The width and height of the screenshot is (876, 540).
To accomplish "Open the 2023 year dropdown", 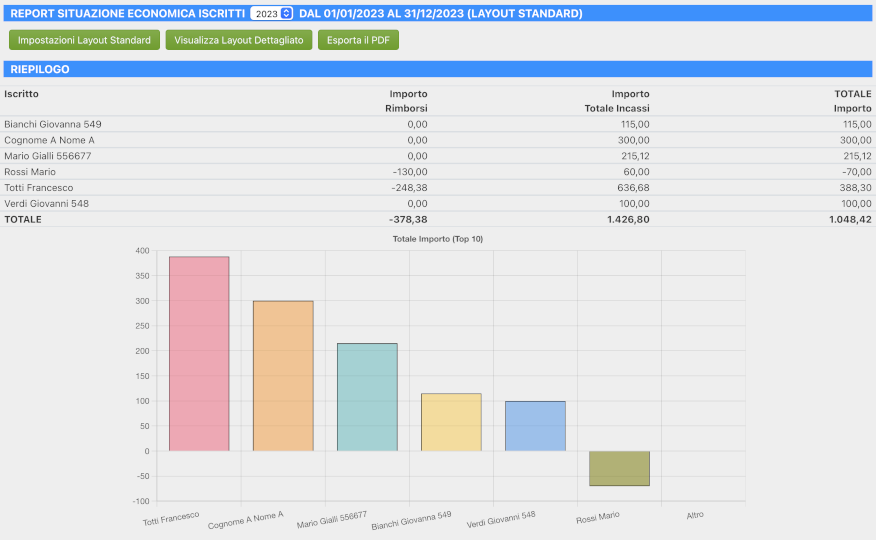I will pos(272,14).
